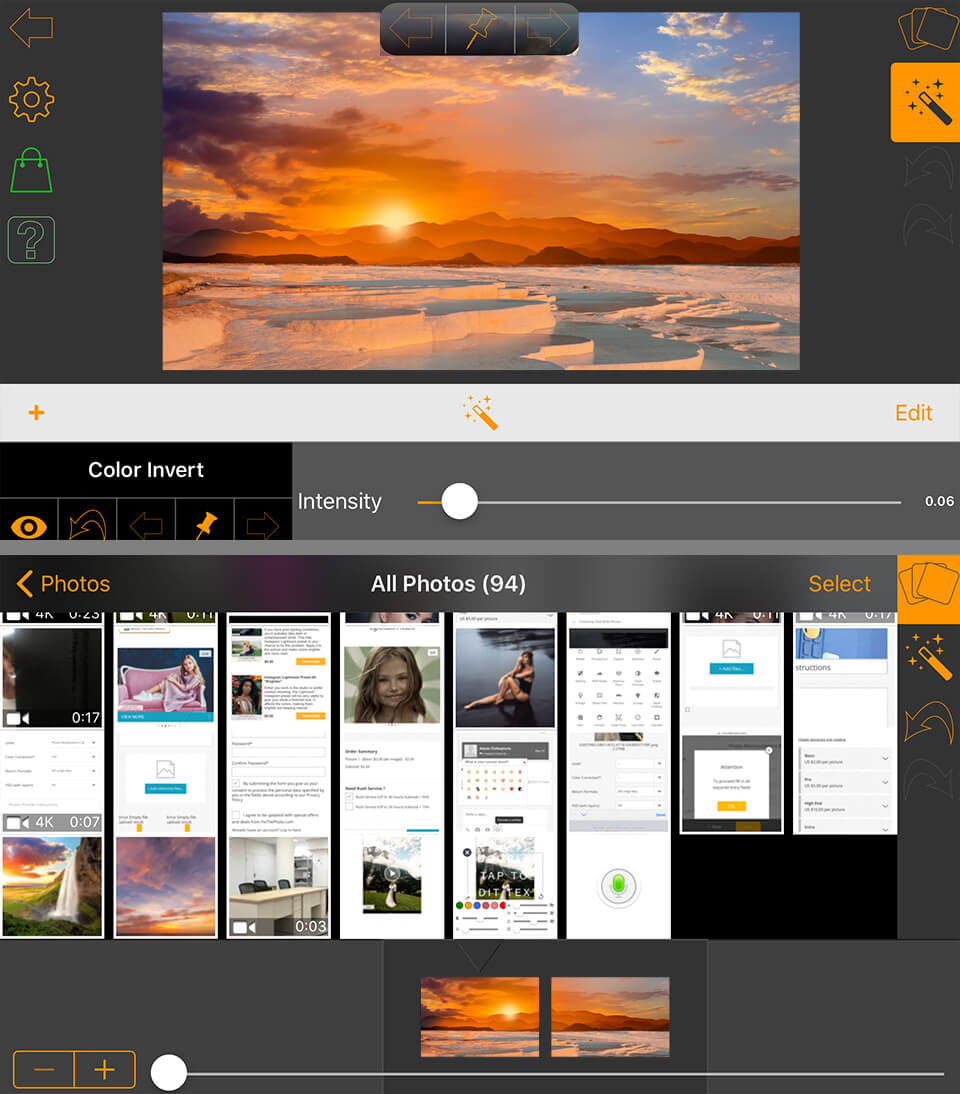Open app settings with the gear icon
960x1094 pixels.
[x=31, y=99]
